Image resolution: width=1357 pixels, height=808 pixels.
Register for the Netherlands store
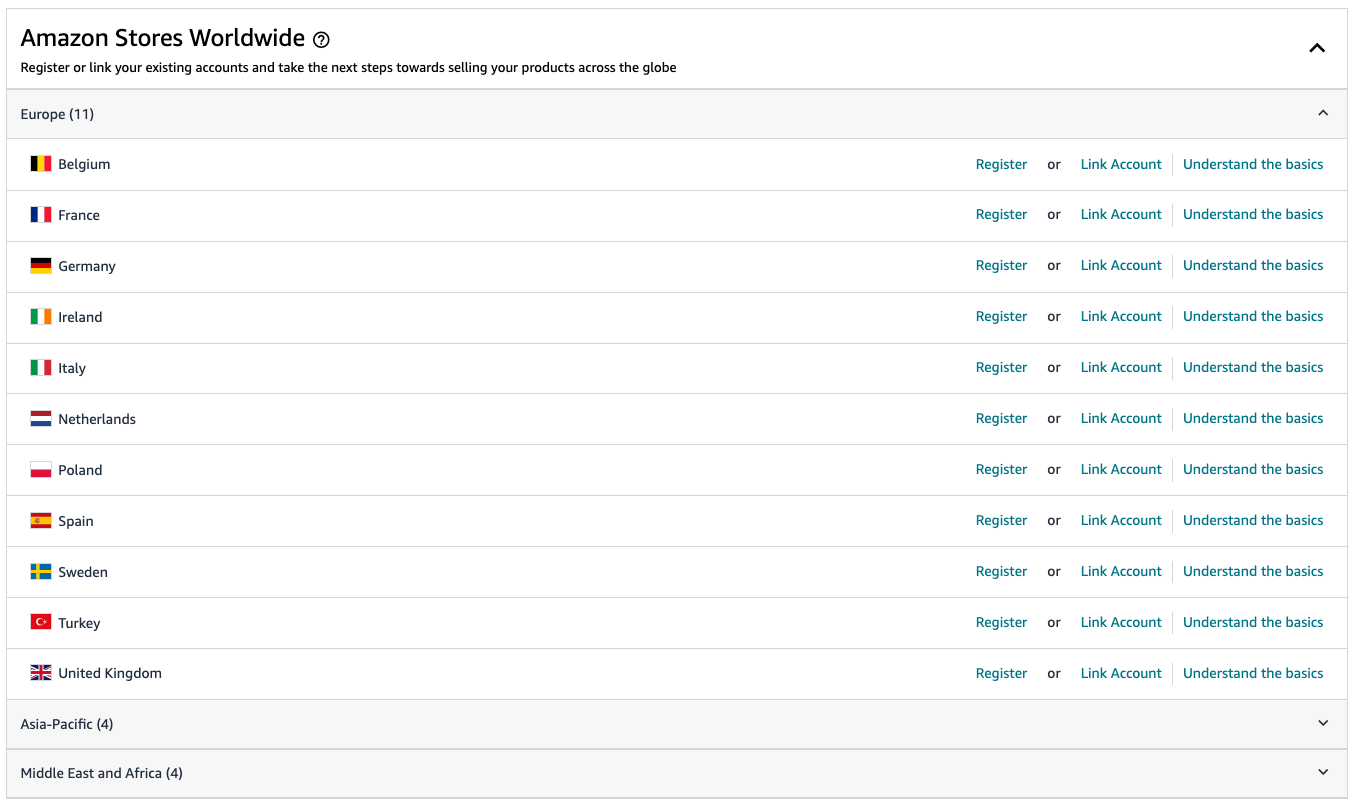pyautogui.click(x=1001, y=418)
